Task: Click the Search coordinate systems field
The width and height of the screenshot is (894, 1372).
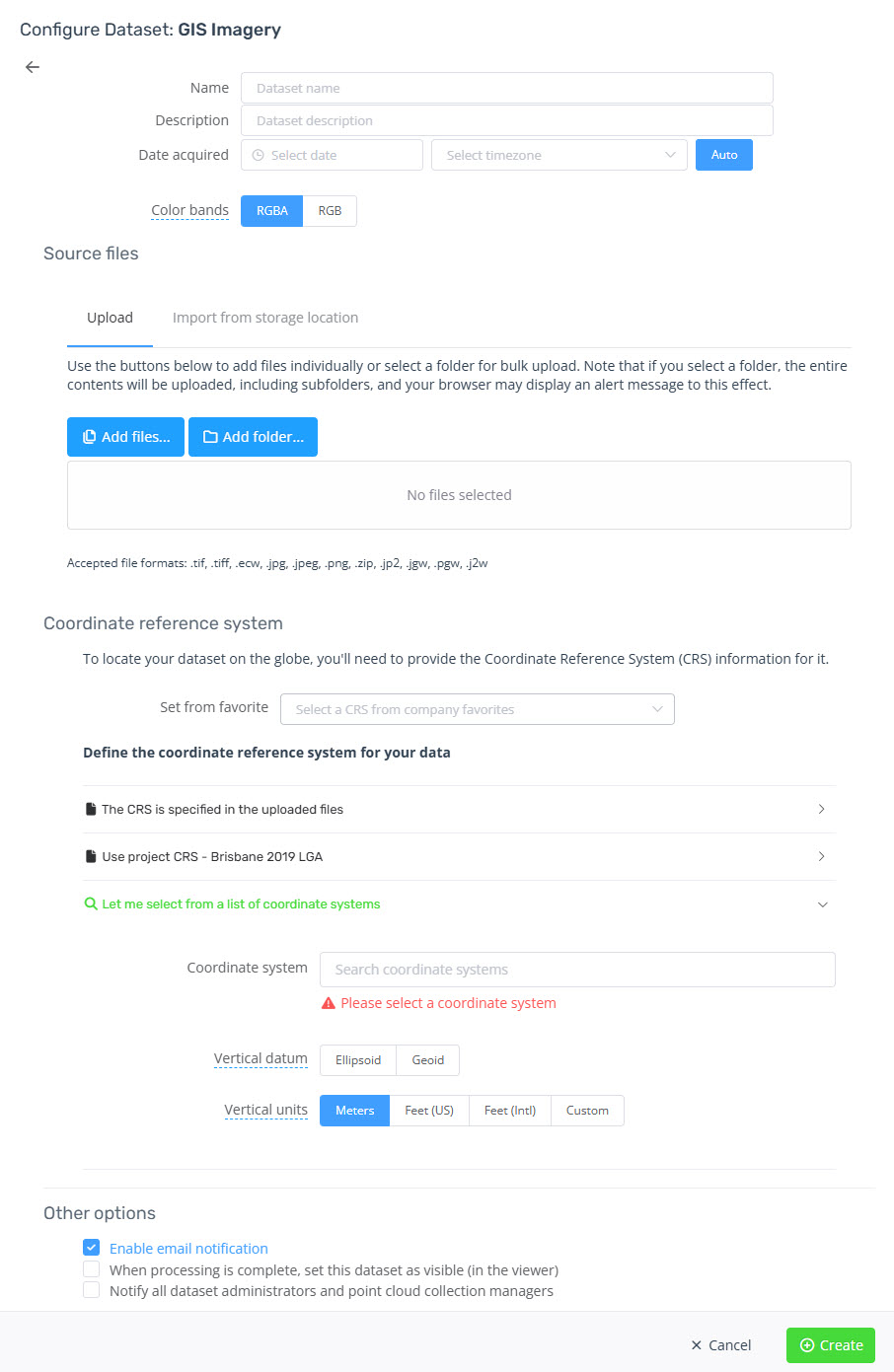Action: click(577, 970)
